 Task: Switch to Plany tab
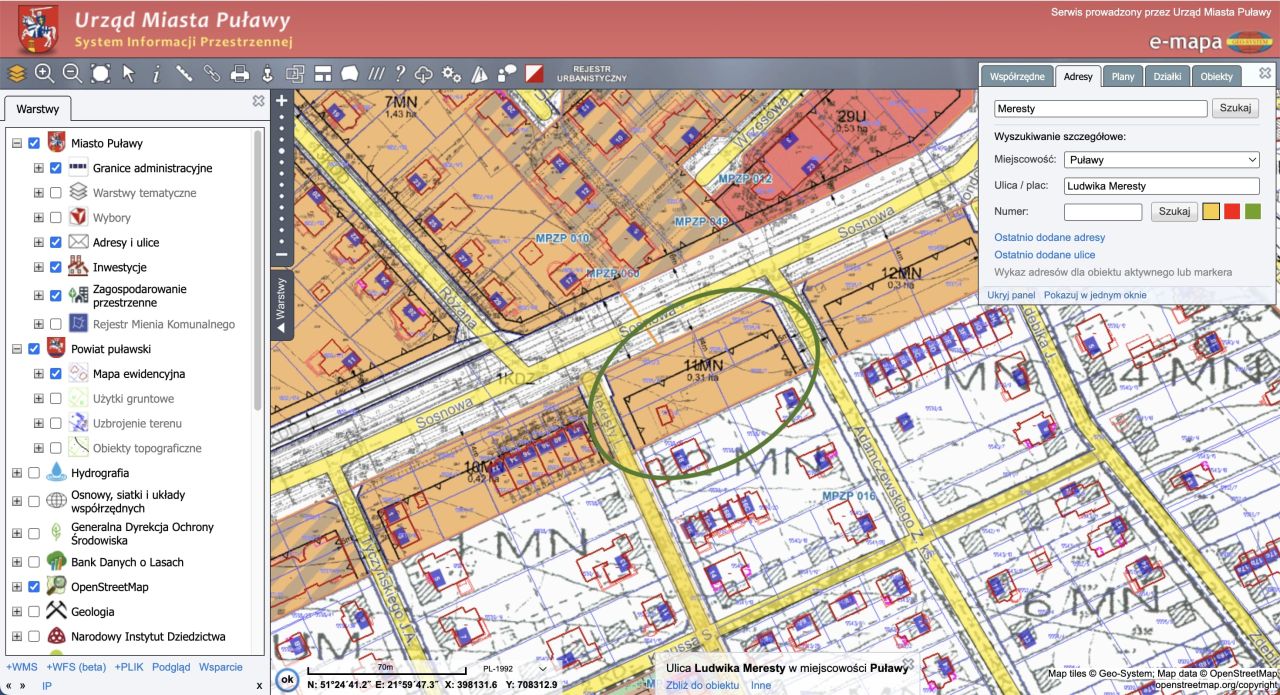pos(1123,76)
